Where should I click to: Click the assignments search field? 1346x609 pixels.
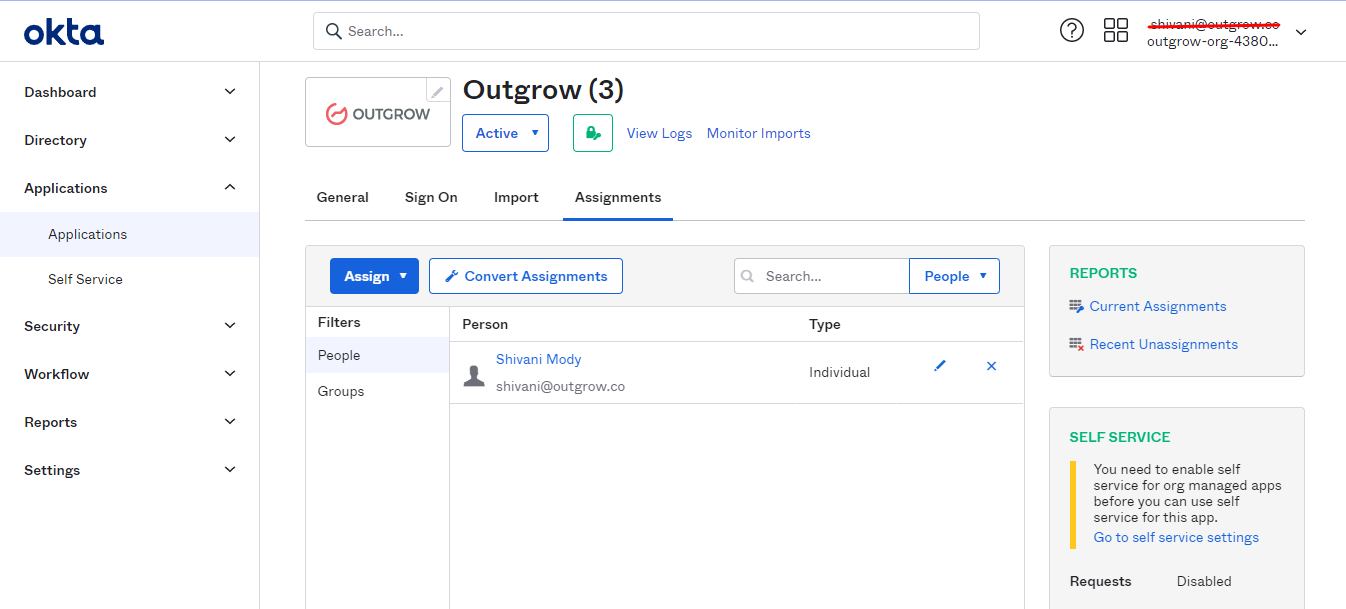coord(822,276)
